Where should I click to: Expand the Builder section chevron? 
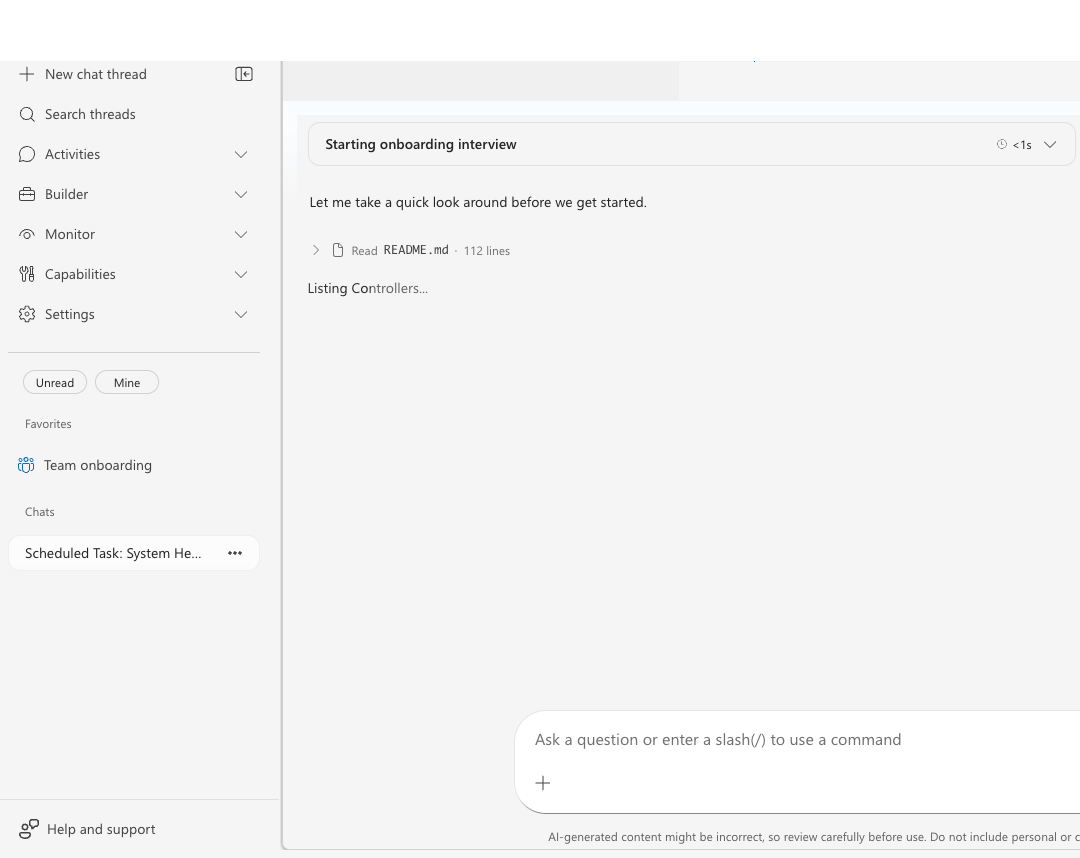[x=240, y=194]
